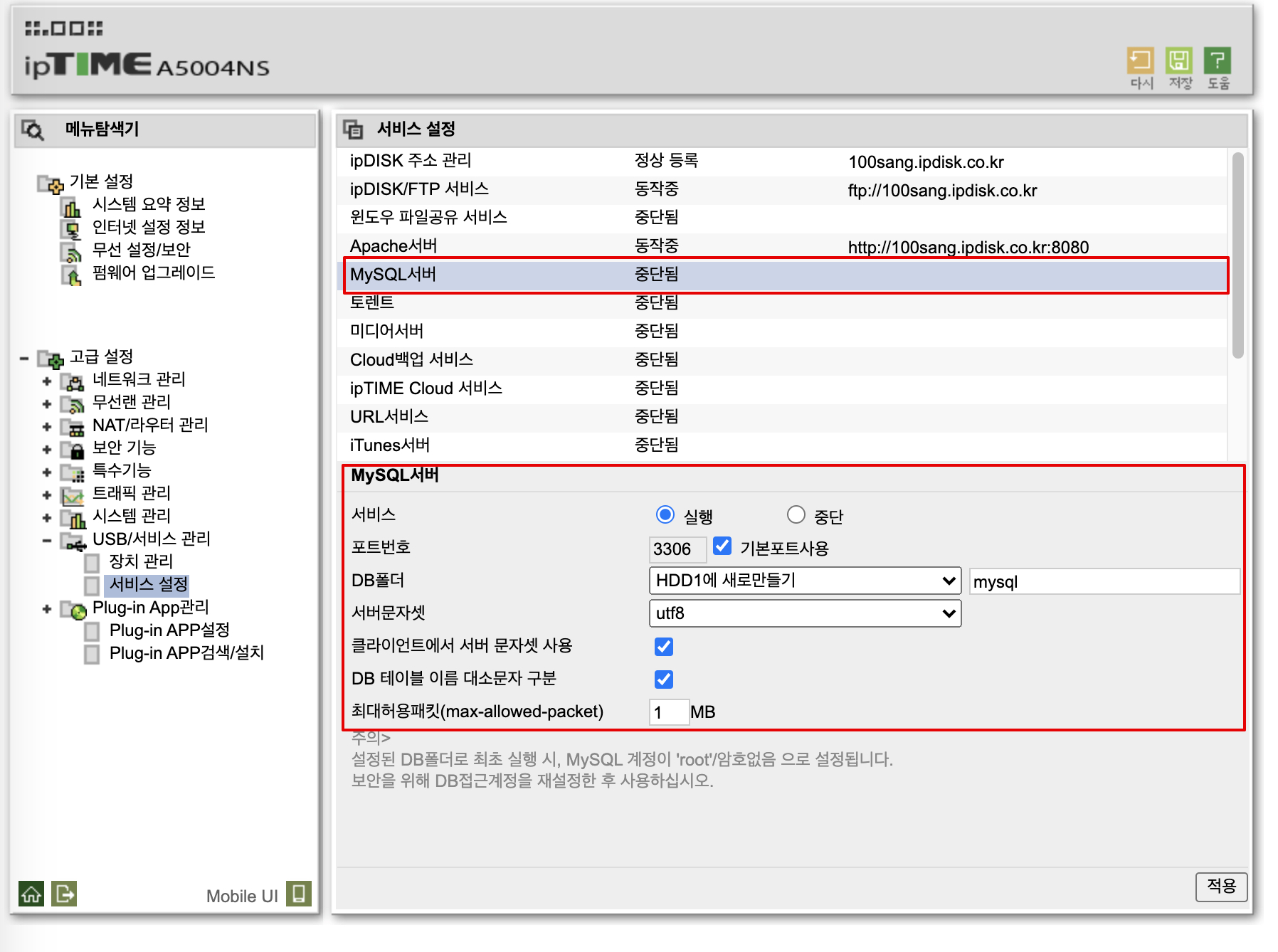Click the 보안 기능 padlock icon

coord(73,450)
